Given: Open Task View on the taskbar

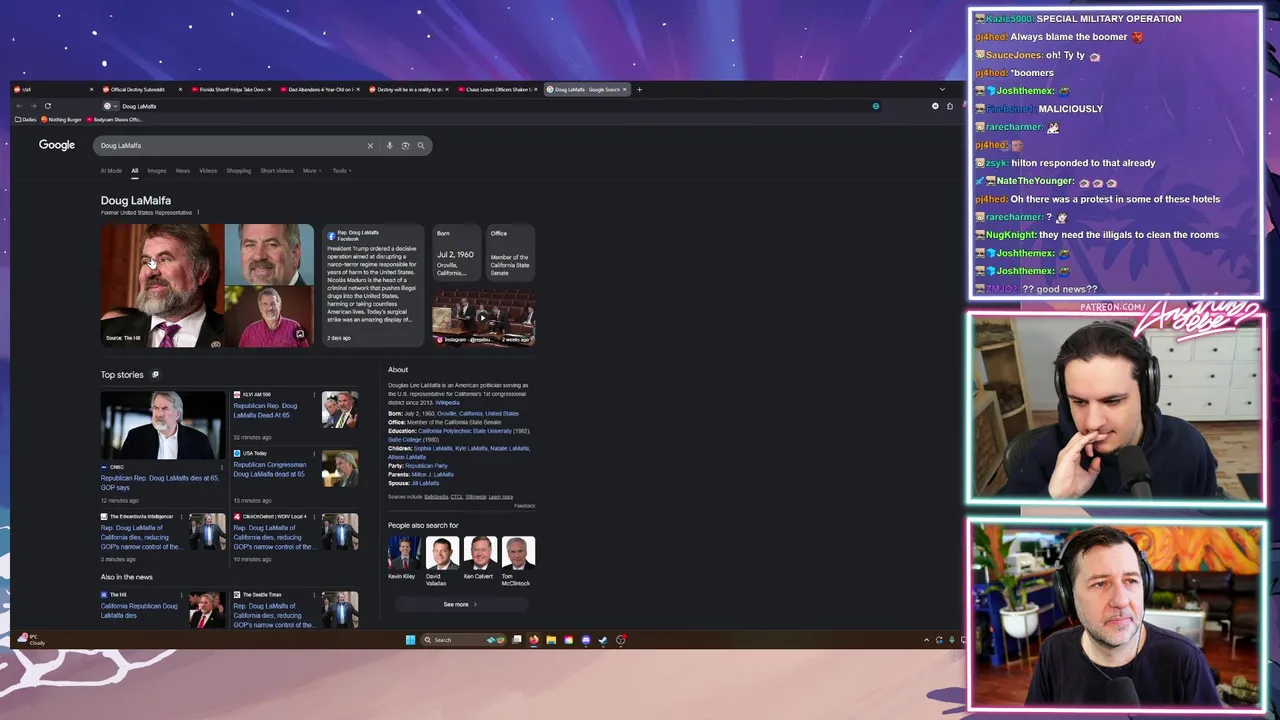Looking at the screenshot, I should 517,640.
